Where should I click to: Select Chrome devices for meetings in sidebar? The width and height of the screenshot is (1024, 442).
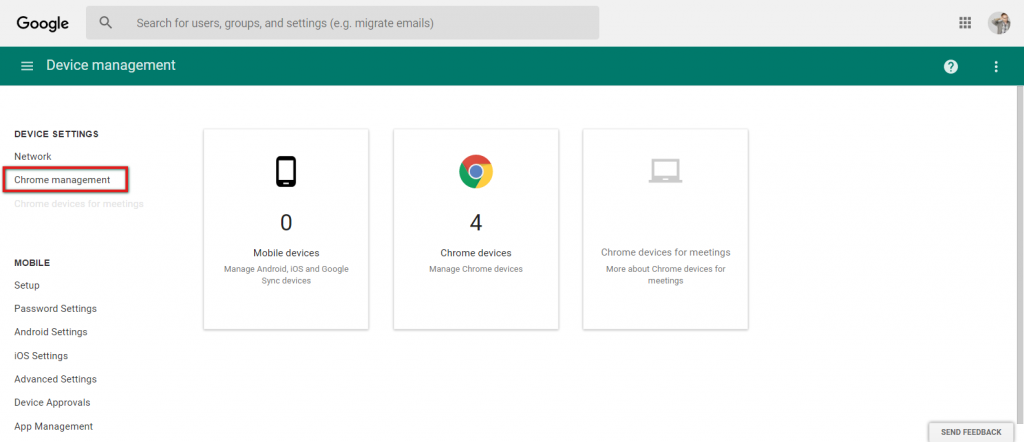coord(79,204)
